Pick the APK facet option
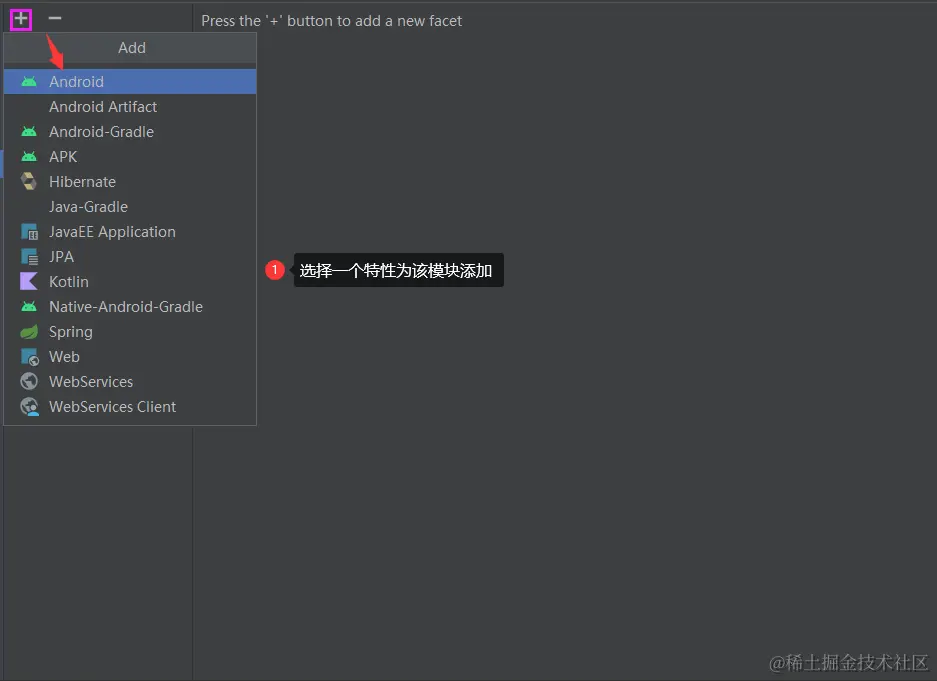This screenshot has width=937, height=681. (130, 157)
